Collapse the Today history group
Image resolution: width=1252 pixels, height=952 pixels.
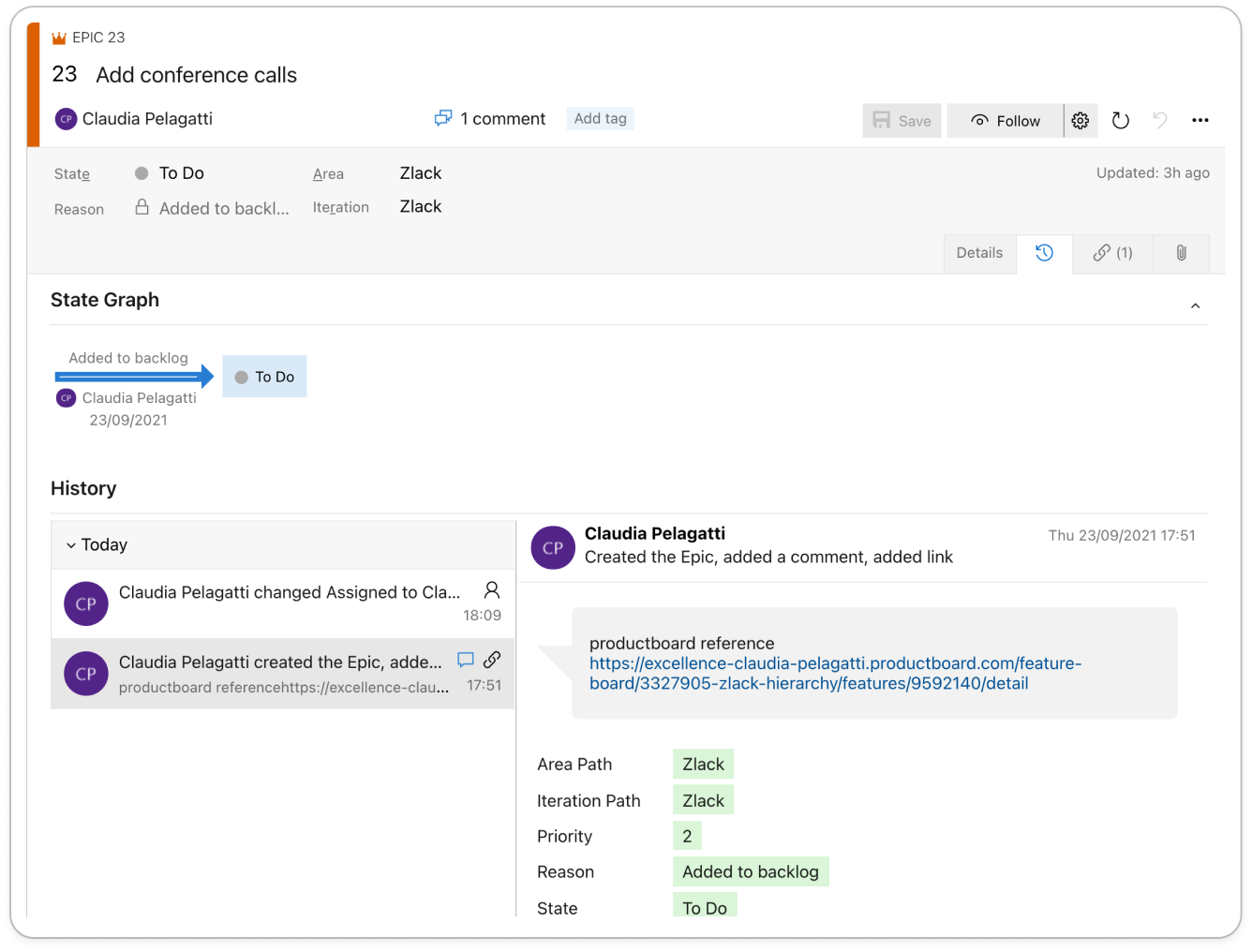click(x=71, y=545)
